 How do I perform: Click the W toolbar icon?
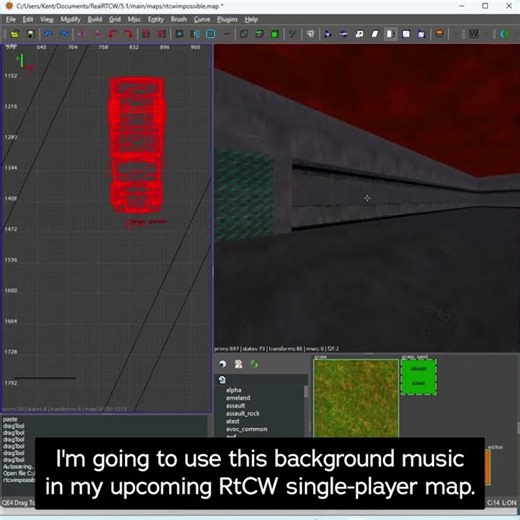[x=473, y=34]
